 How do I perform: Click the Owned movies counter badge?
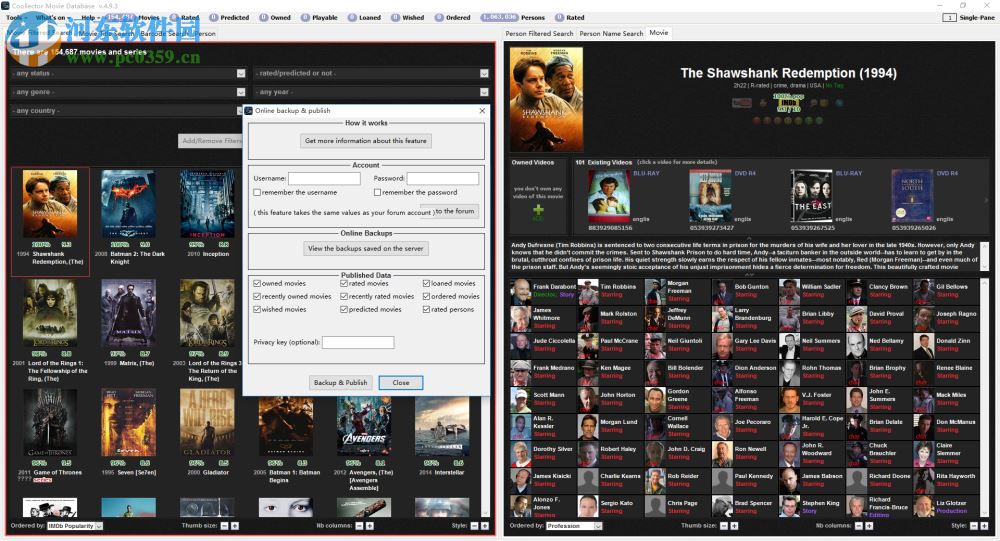(x=263, y=18)
